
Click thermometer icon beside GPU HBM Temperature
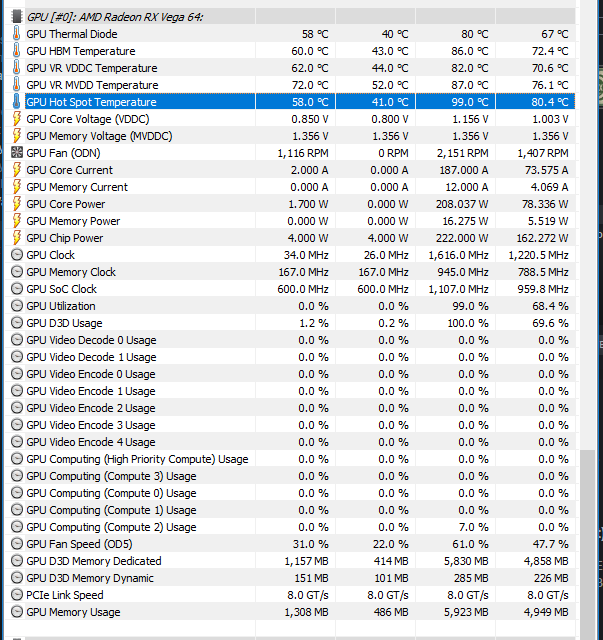[x=16, y=51]
